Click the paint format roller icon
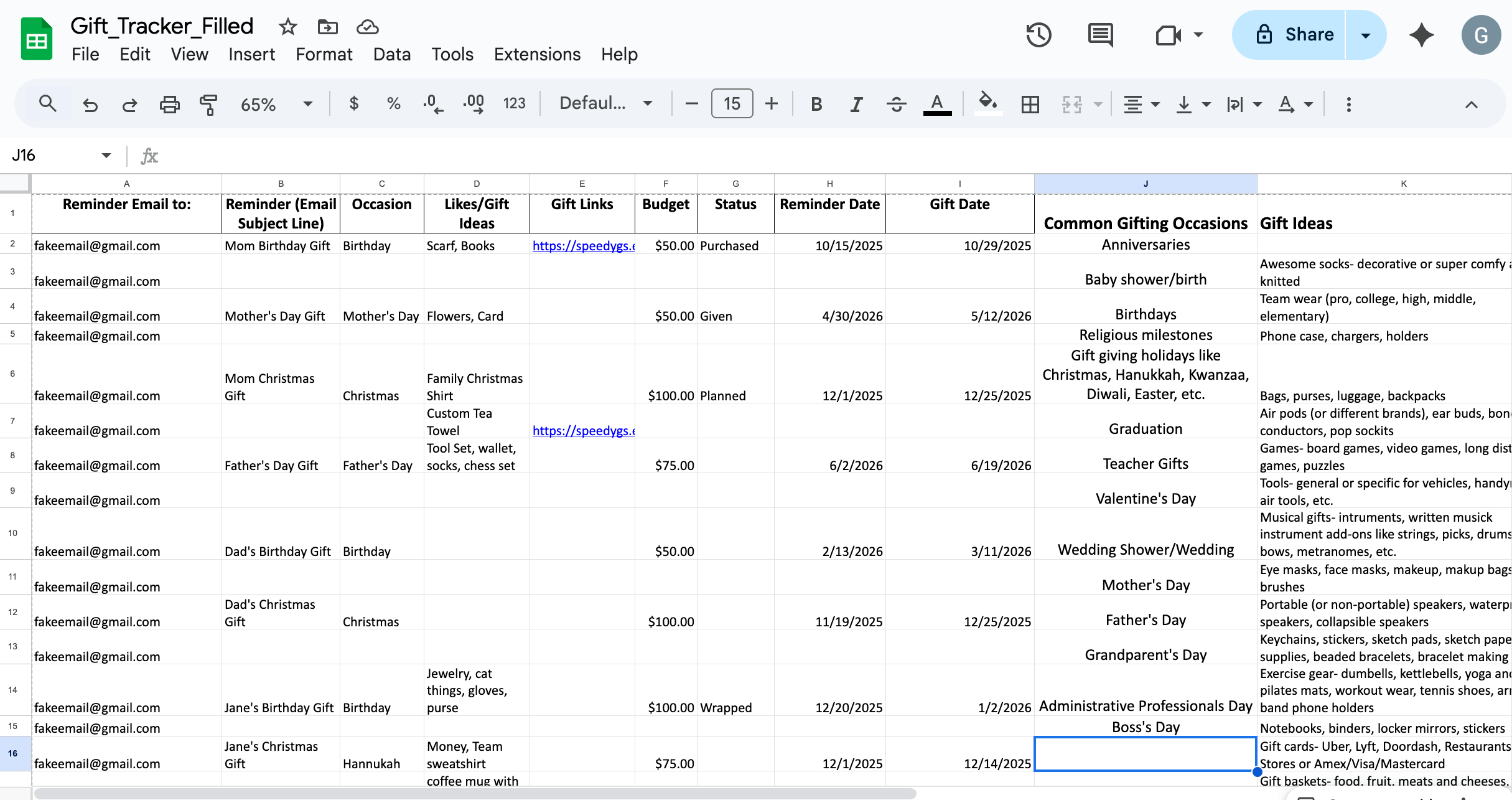1512x800 pixels. 208,104
